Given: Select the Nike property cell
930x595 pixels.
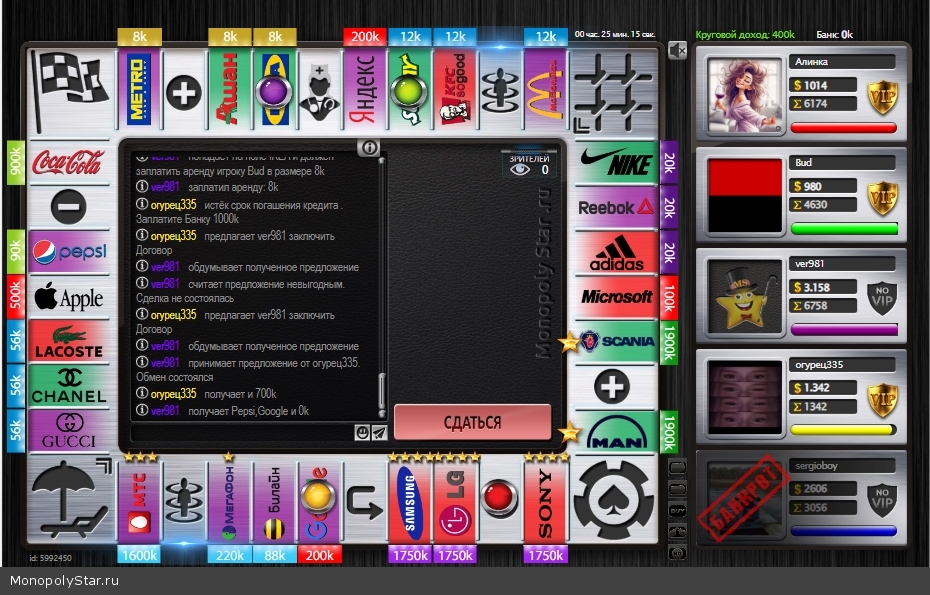Looking at the screenshot, I should pos(616,162).
